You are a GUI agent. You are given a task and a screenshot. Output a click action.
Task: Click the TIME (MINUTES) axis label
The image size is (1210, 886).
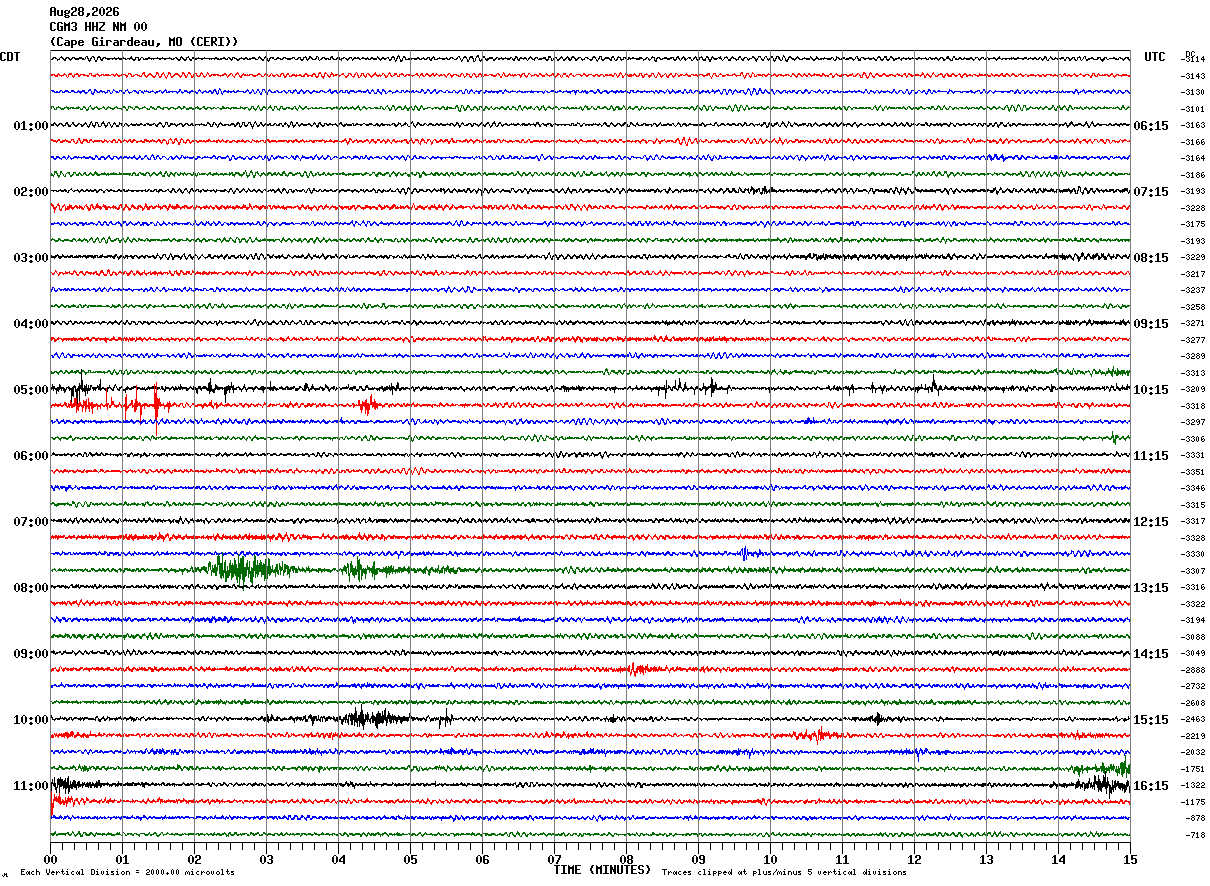tap(602, 870)
